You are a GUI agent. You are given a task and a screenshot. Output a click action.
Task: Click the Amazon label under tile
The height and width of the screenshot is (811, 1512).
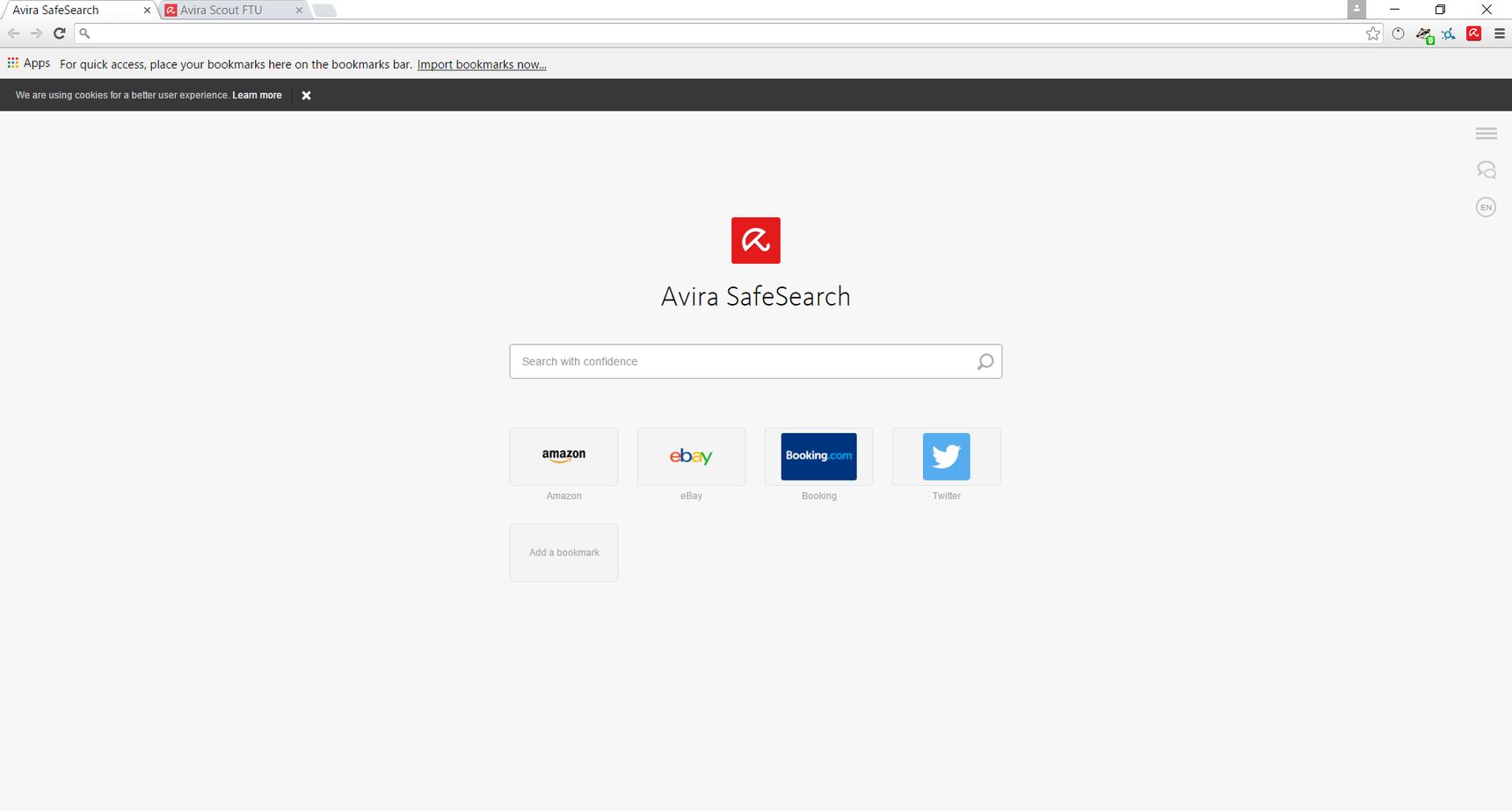[563, 496]
